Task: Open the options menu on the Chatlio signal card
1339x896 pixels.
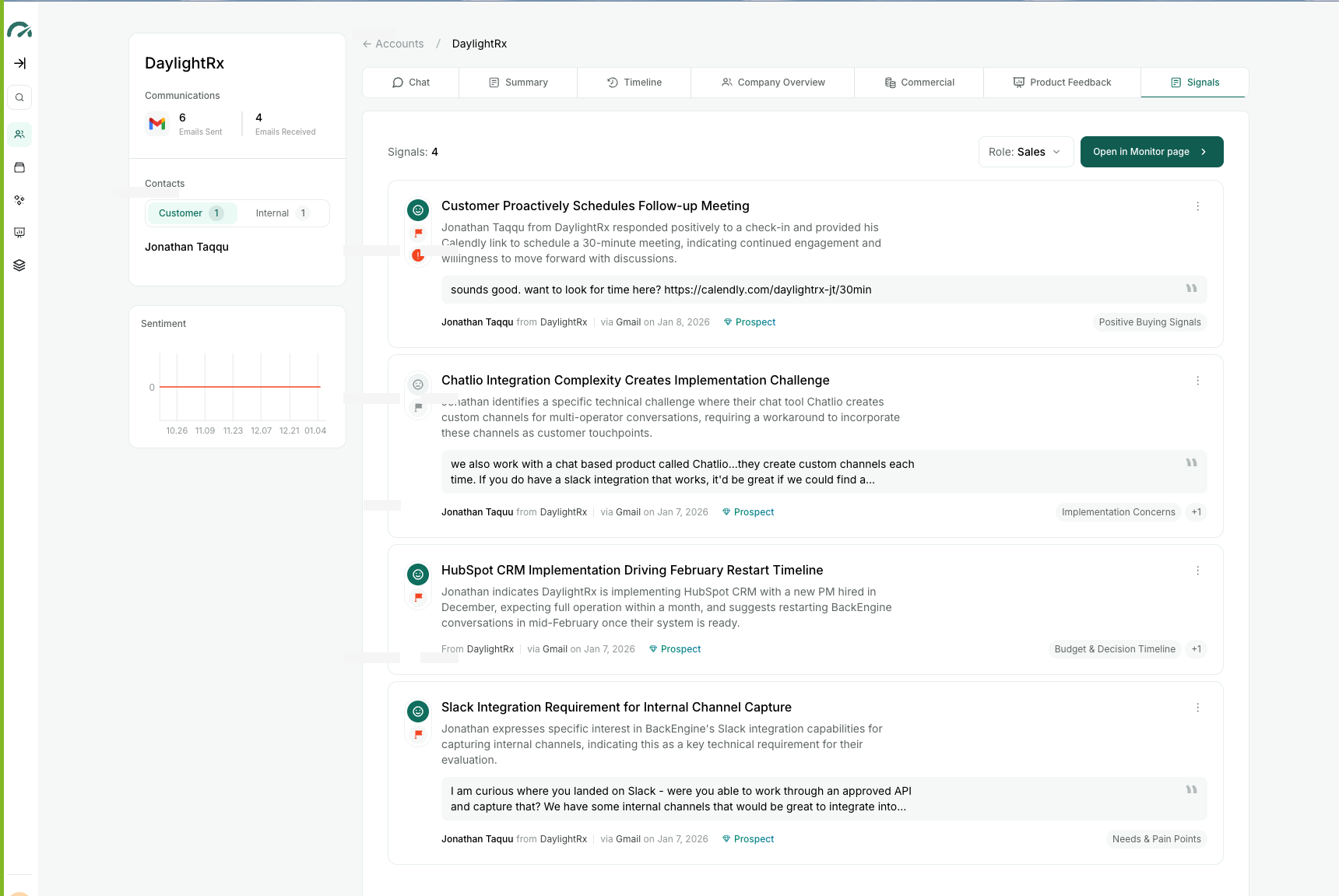Action: (x=1197, y=381)
